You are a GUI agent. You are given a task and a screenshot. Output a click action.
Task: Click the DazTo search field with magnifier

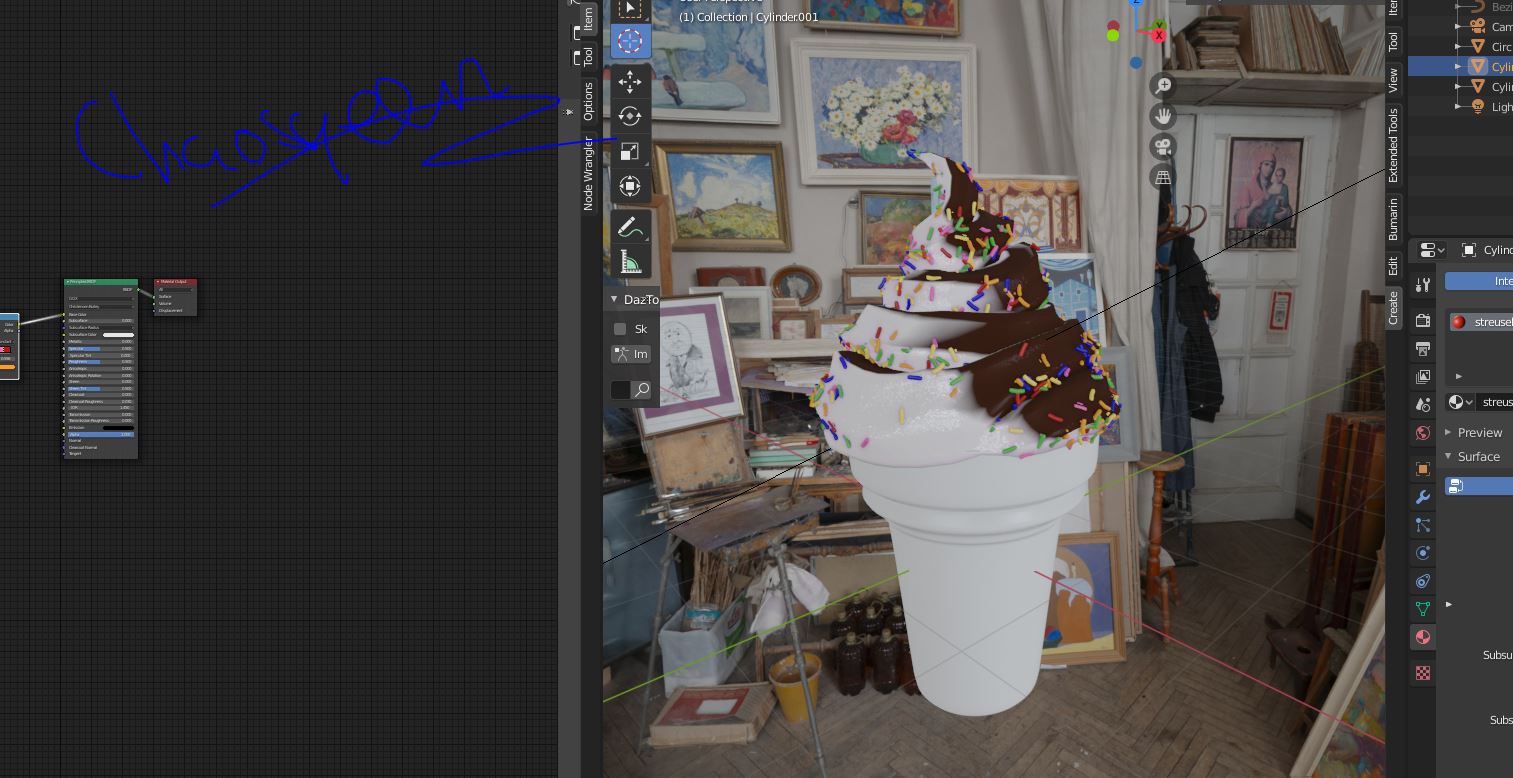click(x=631, y=390)
